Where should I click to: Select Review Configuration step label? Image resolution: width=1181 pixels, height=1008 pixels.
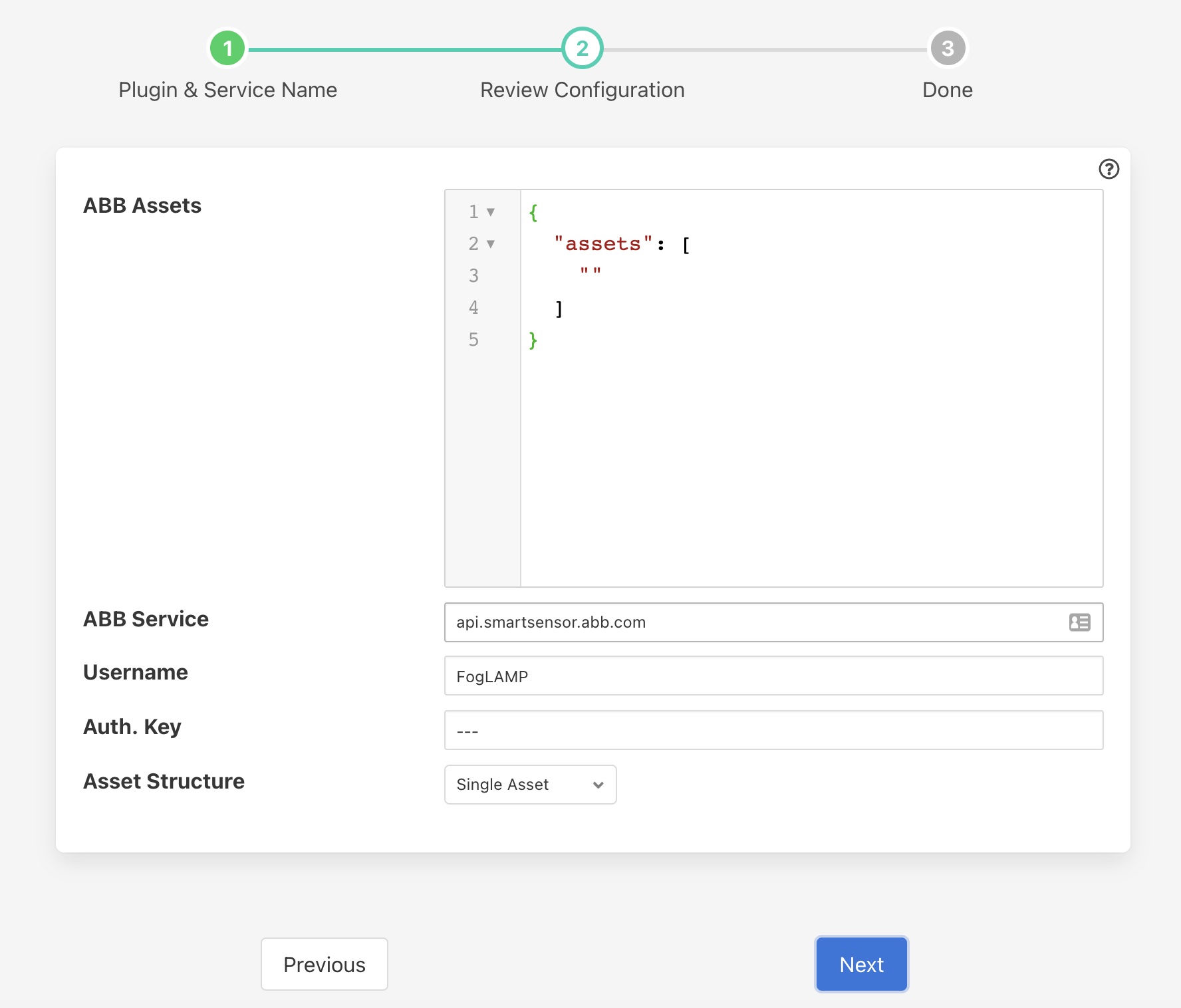point(582,90)
